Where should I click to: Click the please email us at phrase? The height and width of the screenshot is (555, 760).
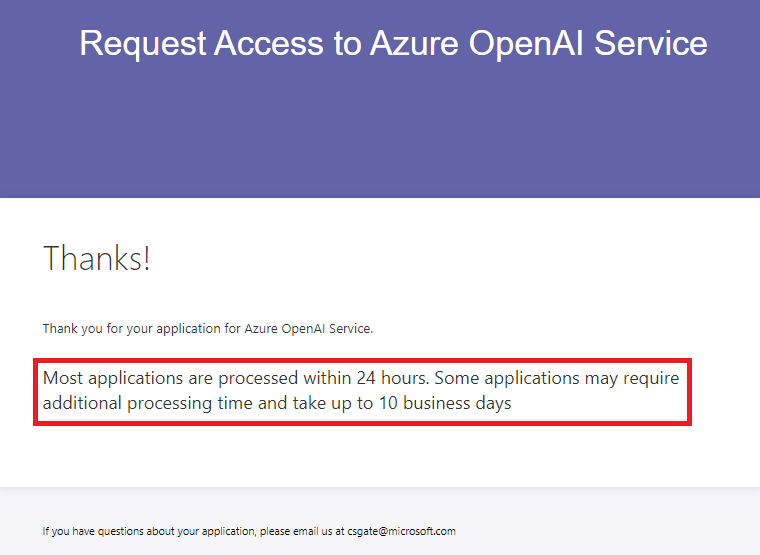click(x=302, y=531)
